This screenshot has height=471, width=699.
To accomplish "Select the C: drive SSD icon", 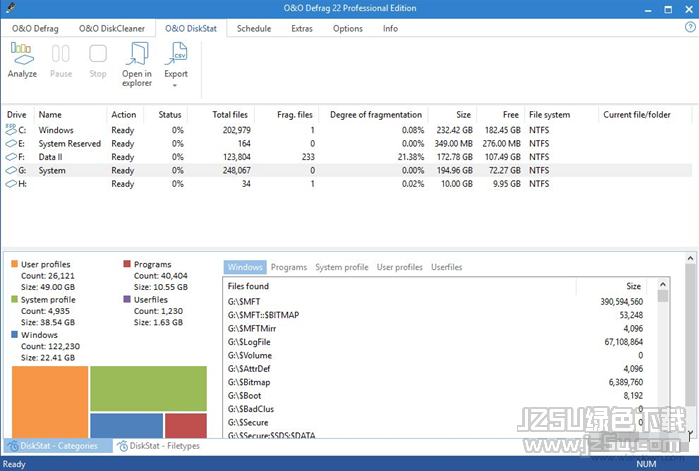I will coord(11,130).
